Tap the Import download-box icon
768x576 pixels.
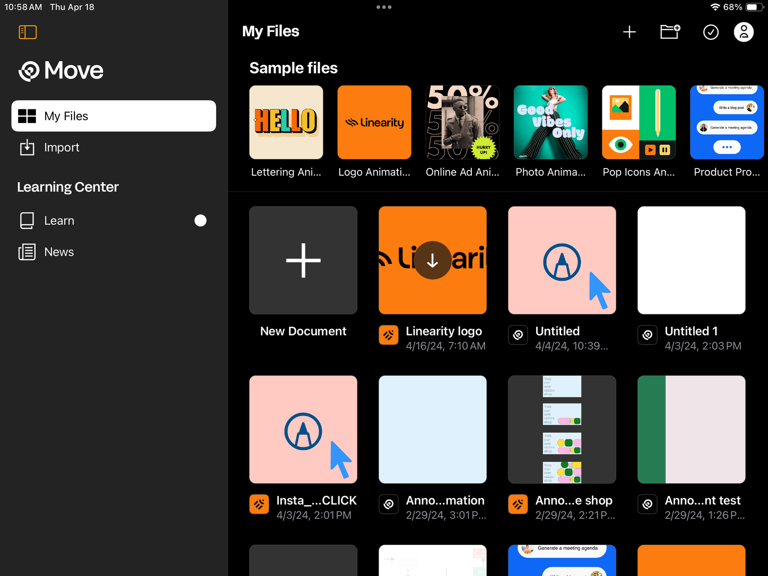pos(27,147)
